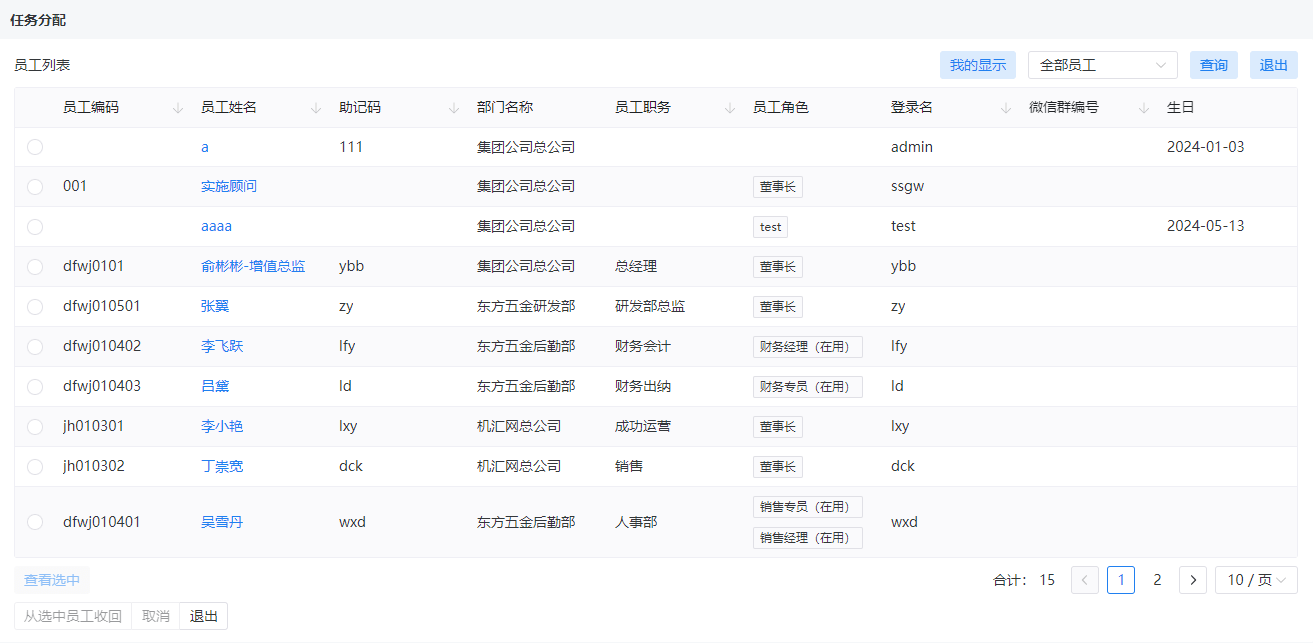Open employee link 李小艳
This screenshot has width=1313, height=643.
pos(222,427)
